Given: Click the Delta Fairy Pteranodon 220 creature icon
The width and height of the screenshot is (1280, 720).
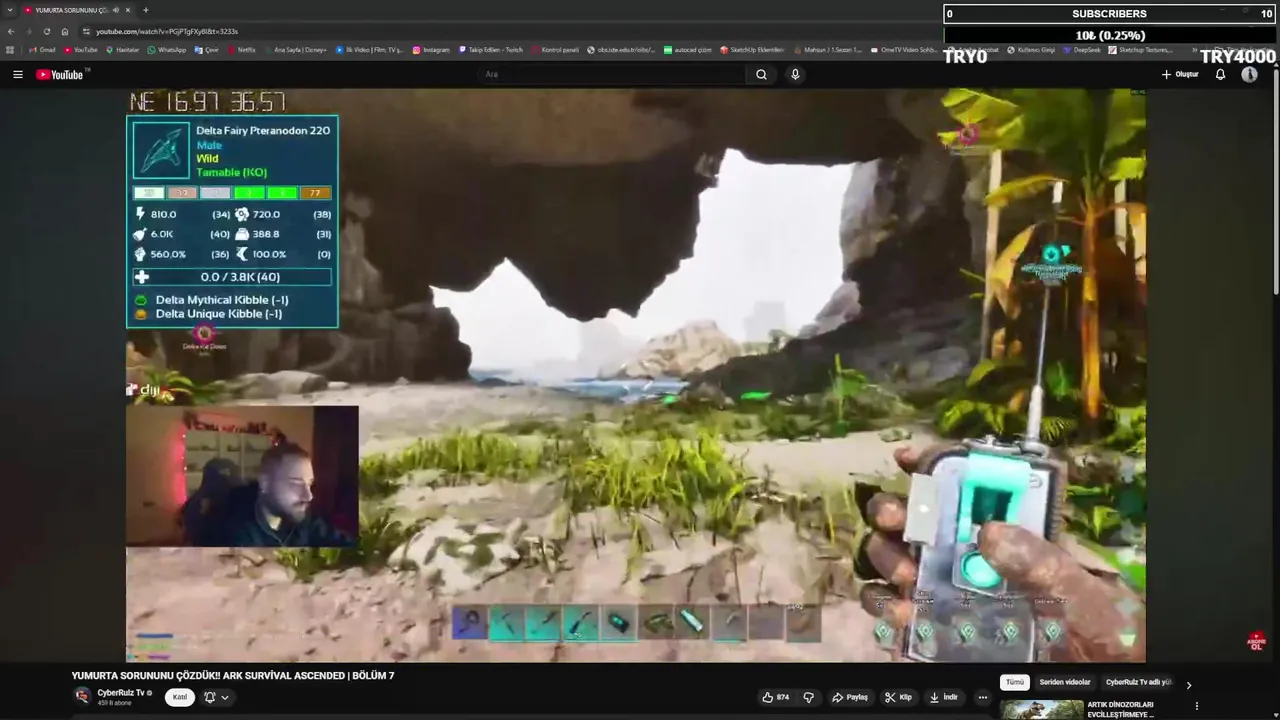Looking at the screenshot, I should pos(161,150).
